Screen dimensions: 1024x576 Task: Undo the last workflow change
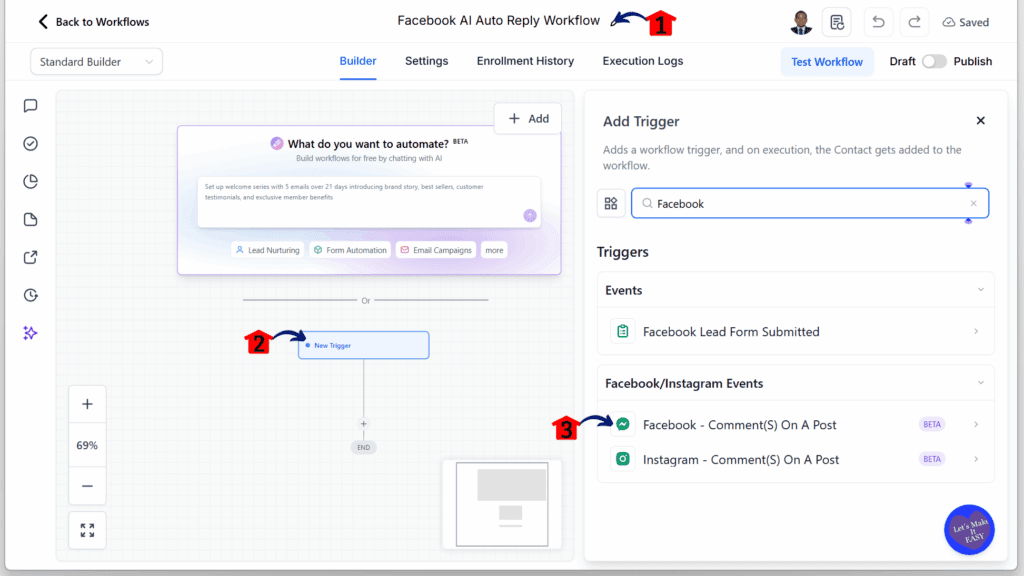click(878, 22)
